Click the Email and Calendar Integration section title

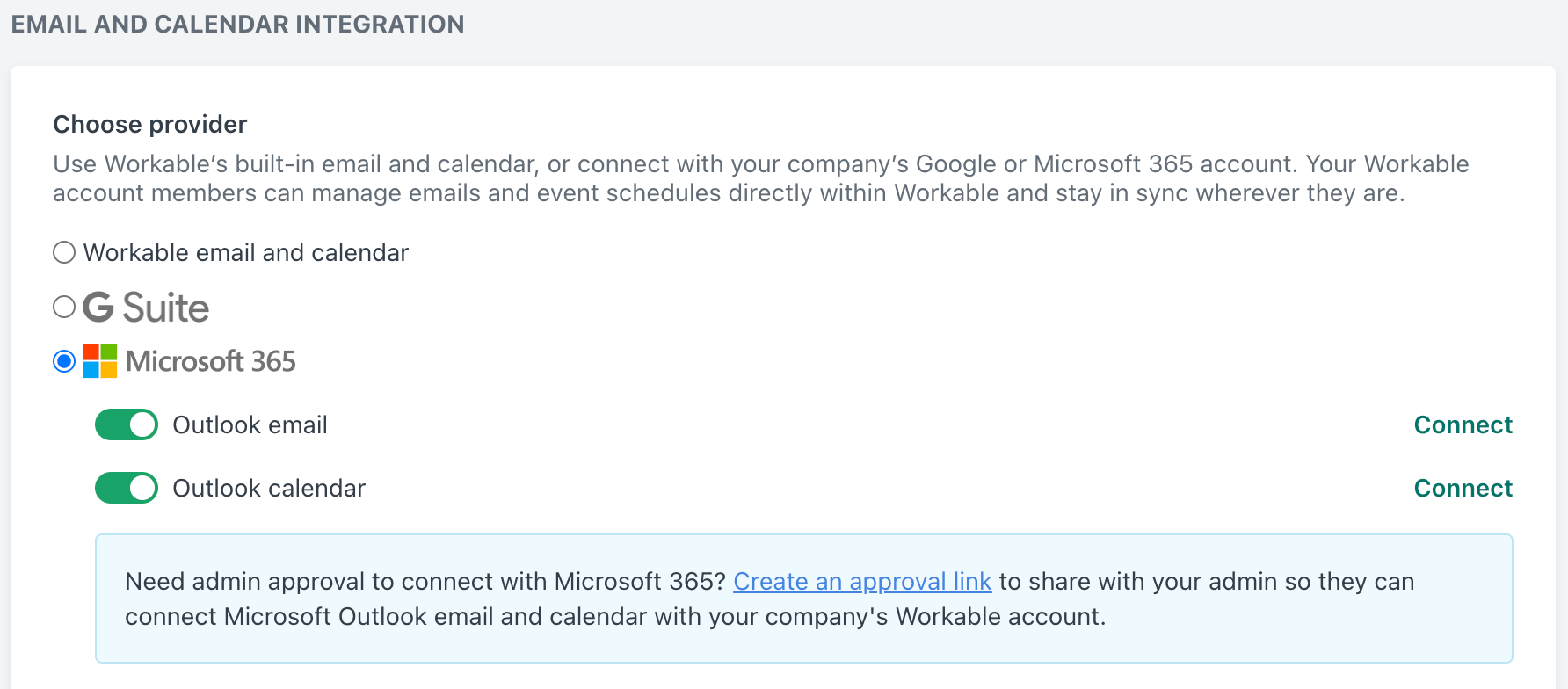coord(237,24)
